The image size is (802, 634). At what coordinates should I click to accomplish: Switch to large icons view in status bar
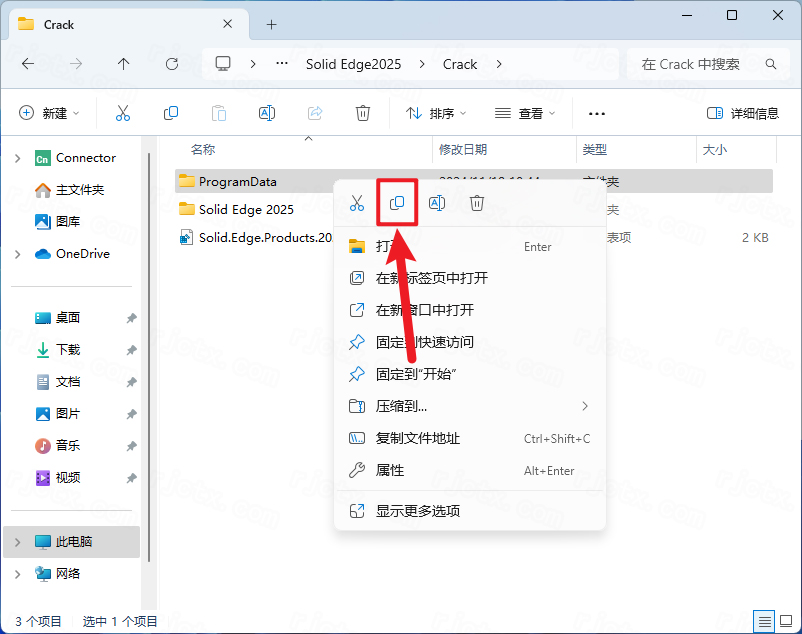[x=784, y=622]
